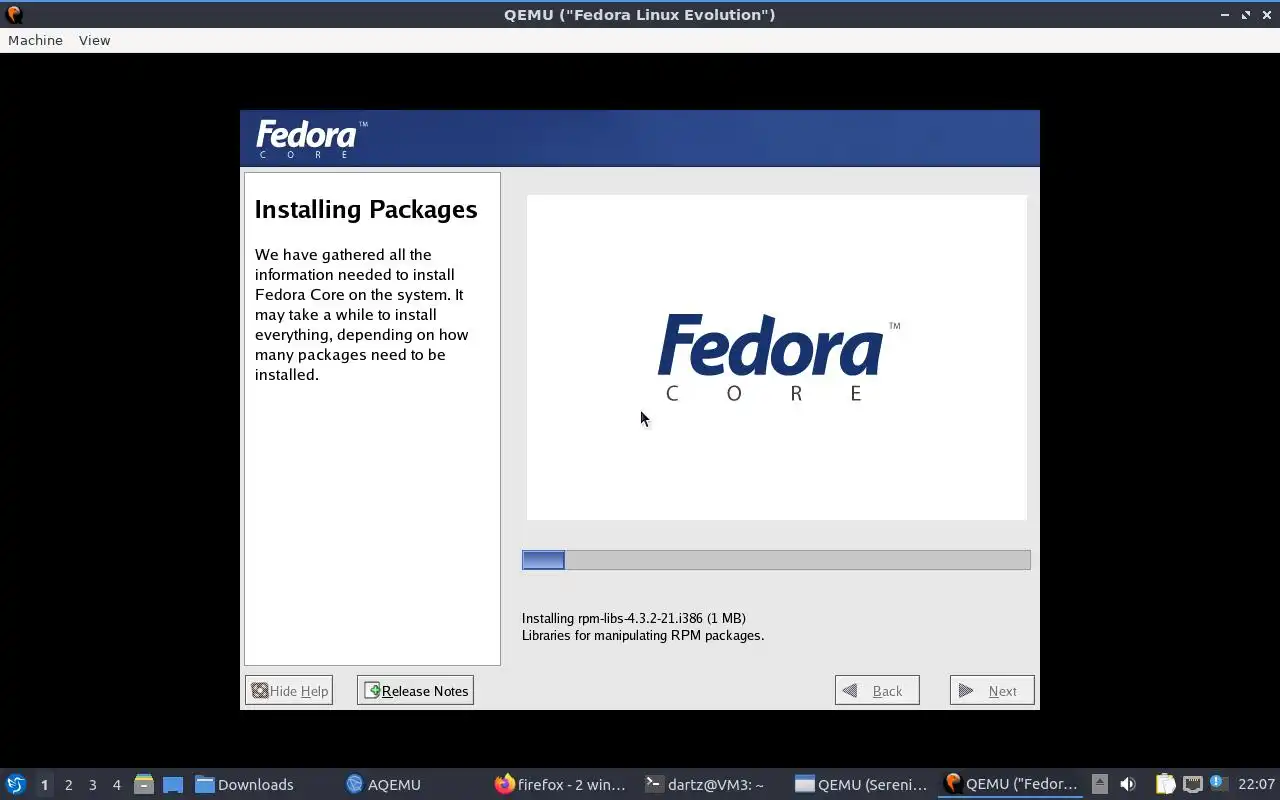The image size is (1280, 800).
Task: Open the Release Notes
Action: pyautogui.click(x=415, y=690)
